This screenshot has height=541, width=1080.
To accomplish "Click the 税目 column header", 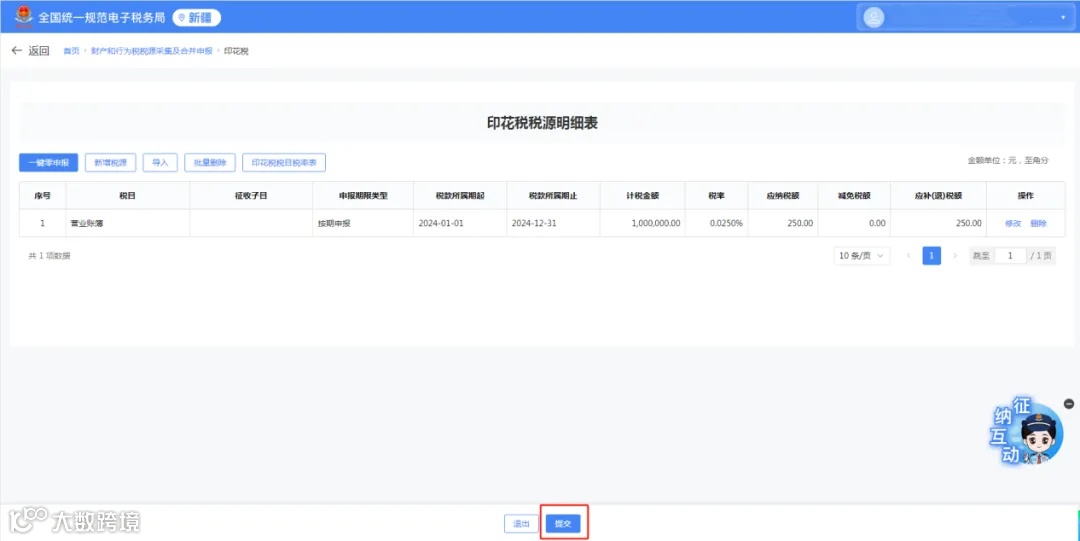I will point(127,196).
